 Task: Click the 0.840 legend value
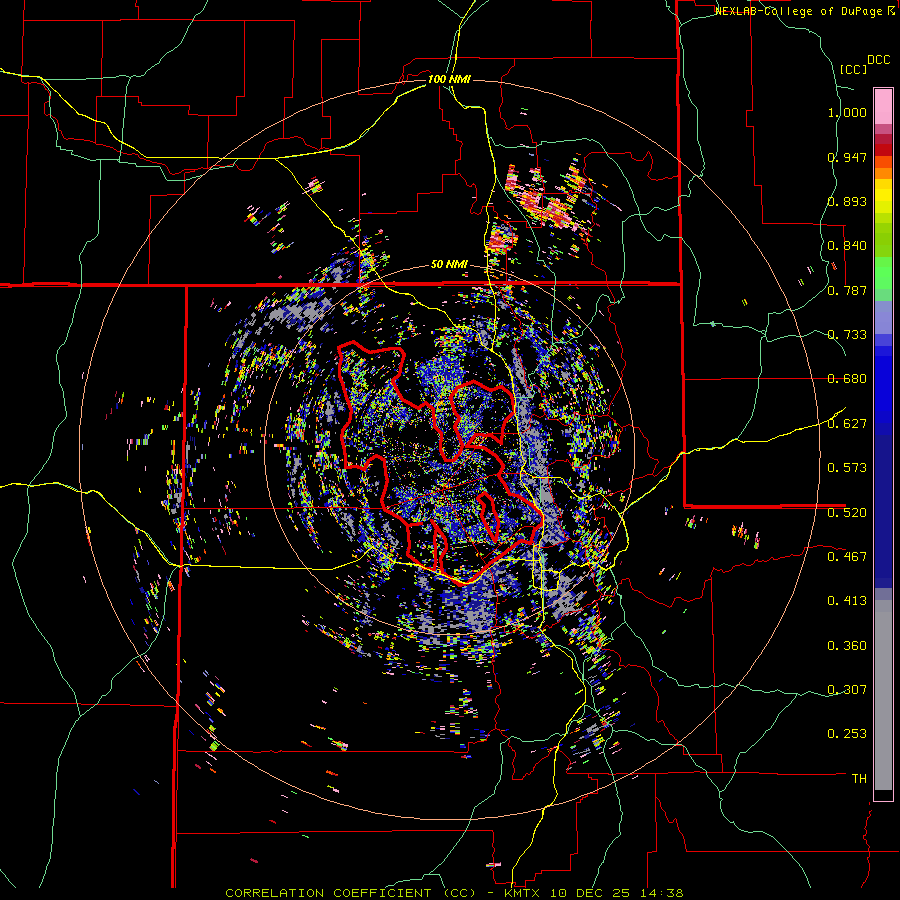click(847, 246)
